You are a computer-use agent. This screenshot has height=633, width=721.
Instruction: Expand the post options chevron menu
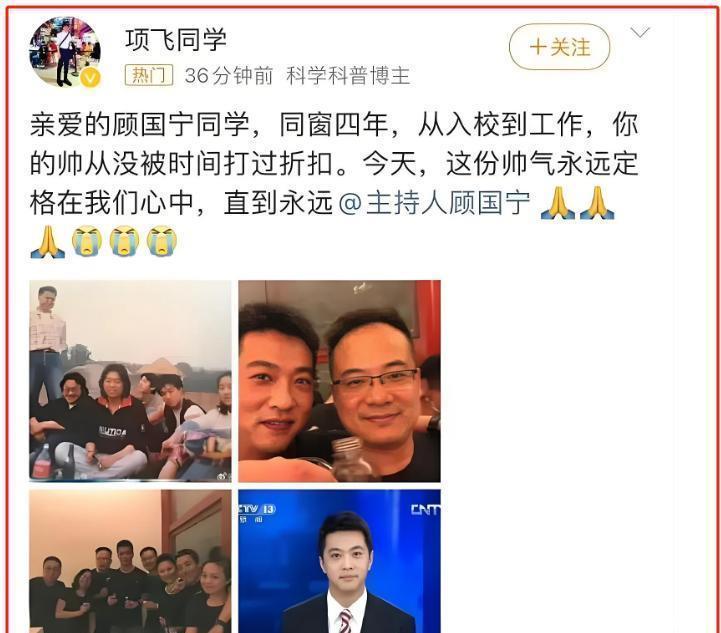pos(640,33)
